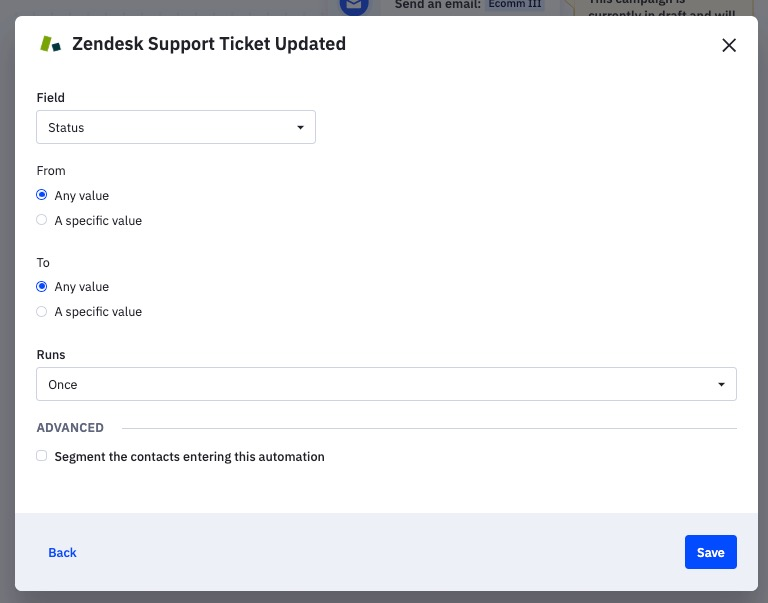The height and width of the screenshot is (603, 768).
Task: Open the Field dropdown showing Status
Action: coord(176,127)
